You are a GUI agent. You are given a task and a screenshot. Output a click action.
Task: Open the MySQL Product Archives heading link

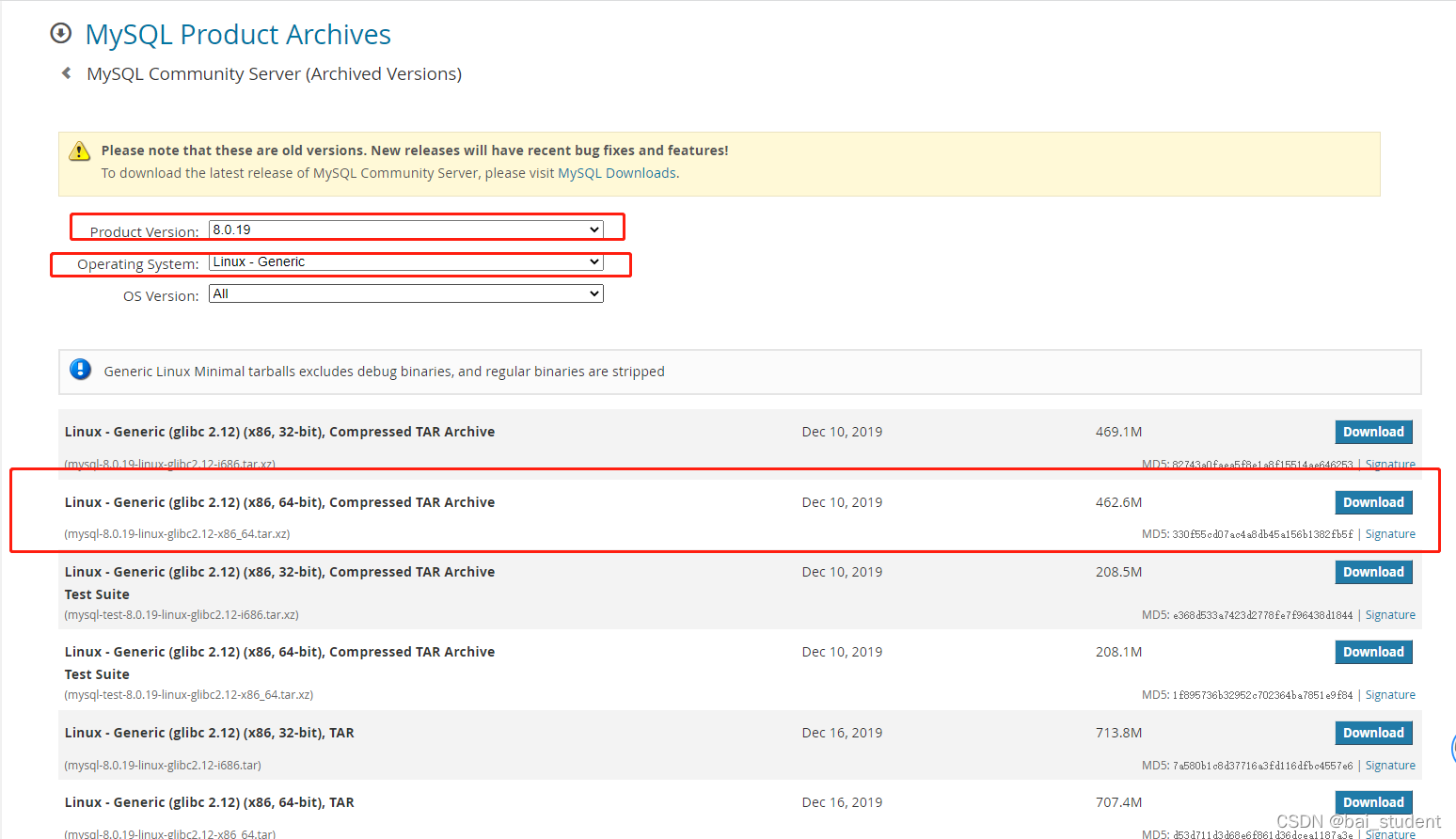[238, 34]
